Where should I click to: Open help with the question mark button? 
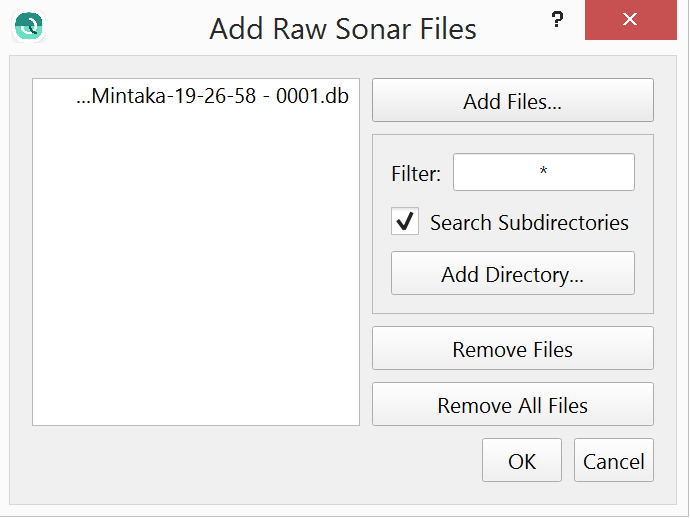point(558,21)
